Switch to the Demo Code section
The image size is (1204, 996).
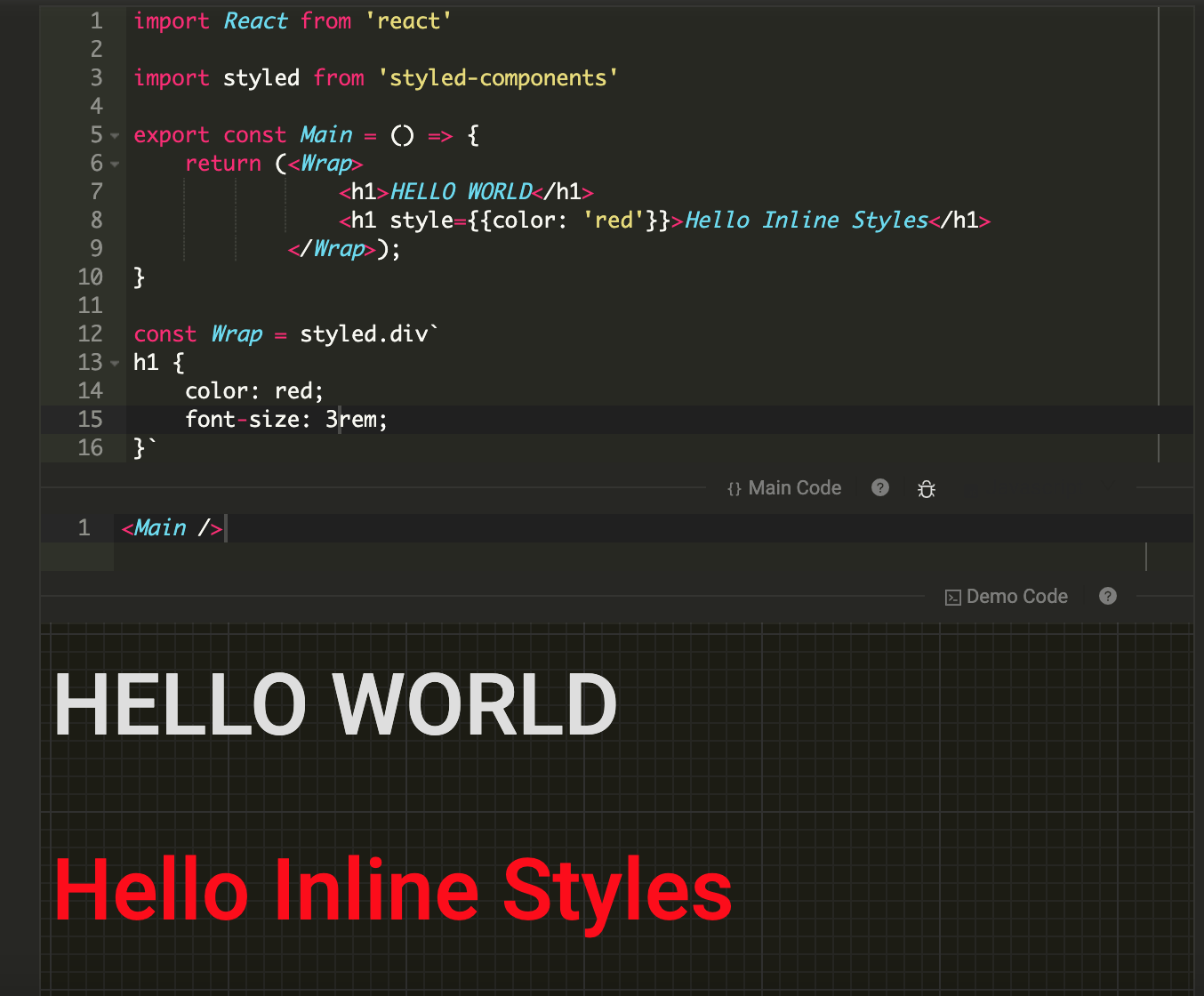[x=1016, y=596]
